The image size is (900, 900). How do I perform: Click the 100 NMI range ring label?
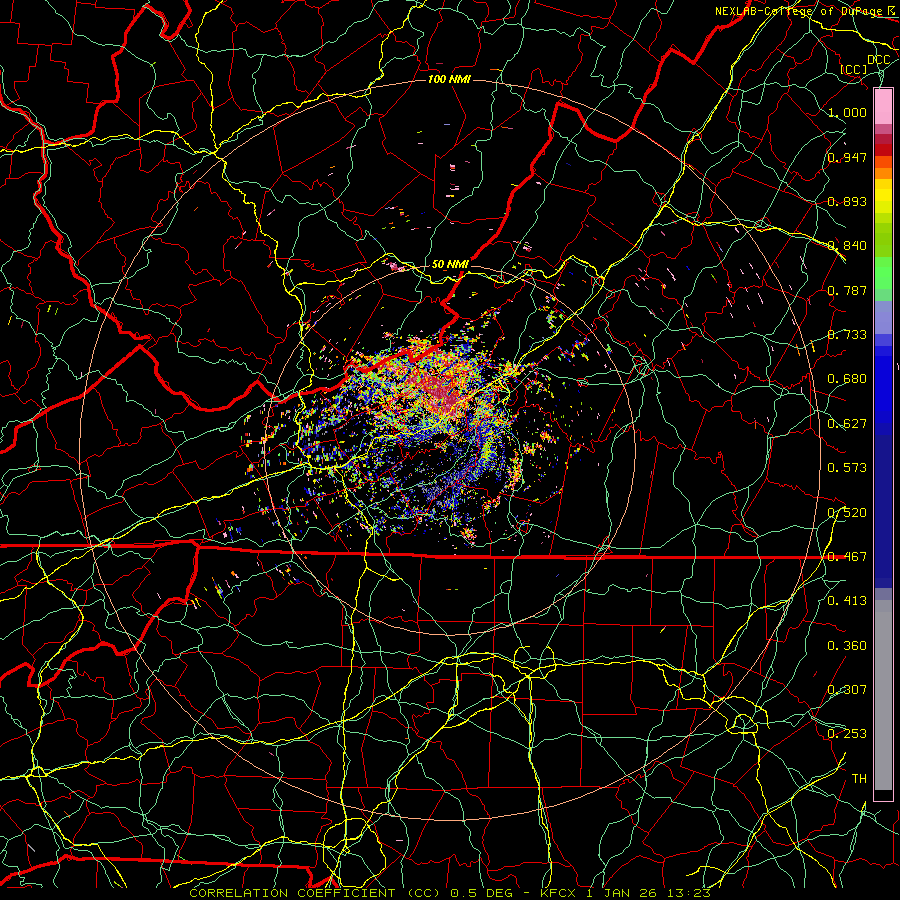pyautogui.click(x=449, y=79)
